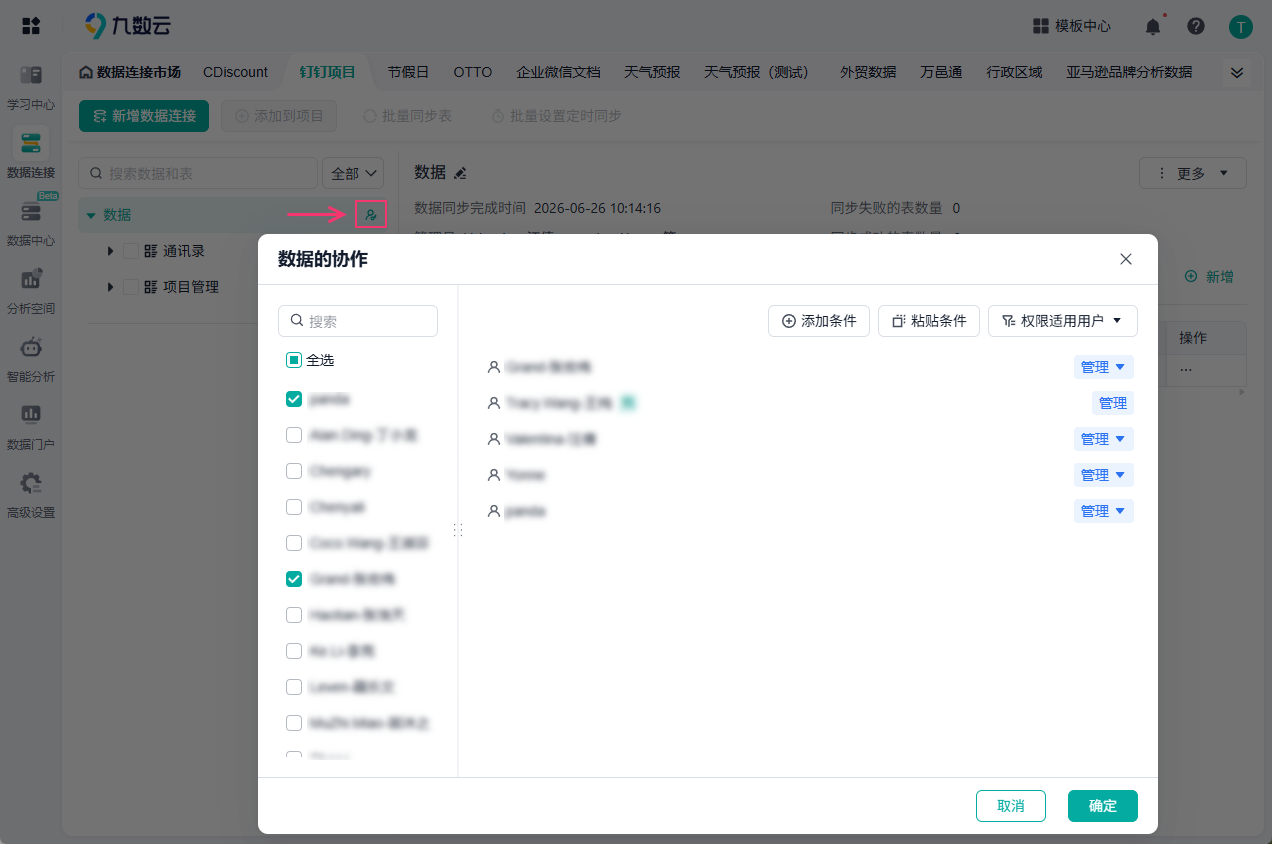Confirm with 确定 button

1103,806
